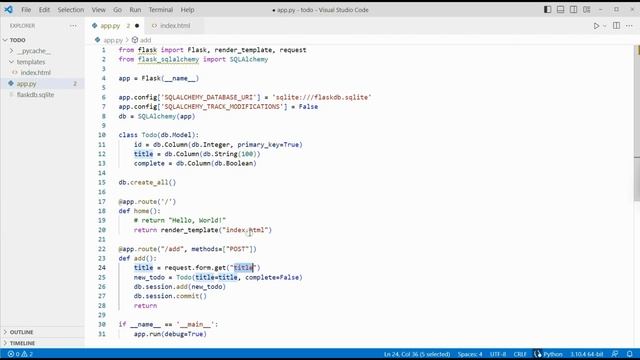Viewport: 640px width, 360px height.
Task: Click the UTF-8 encoding status entry
Action: [x=498, y=354]
